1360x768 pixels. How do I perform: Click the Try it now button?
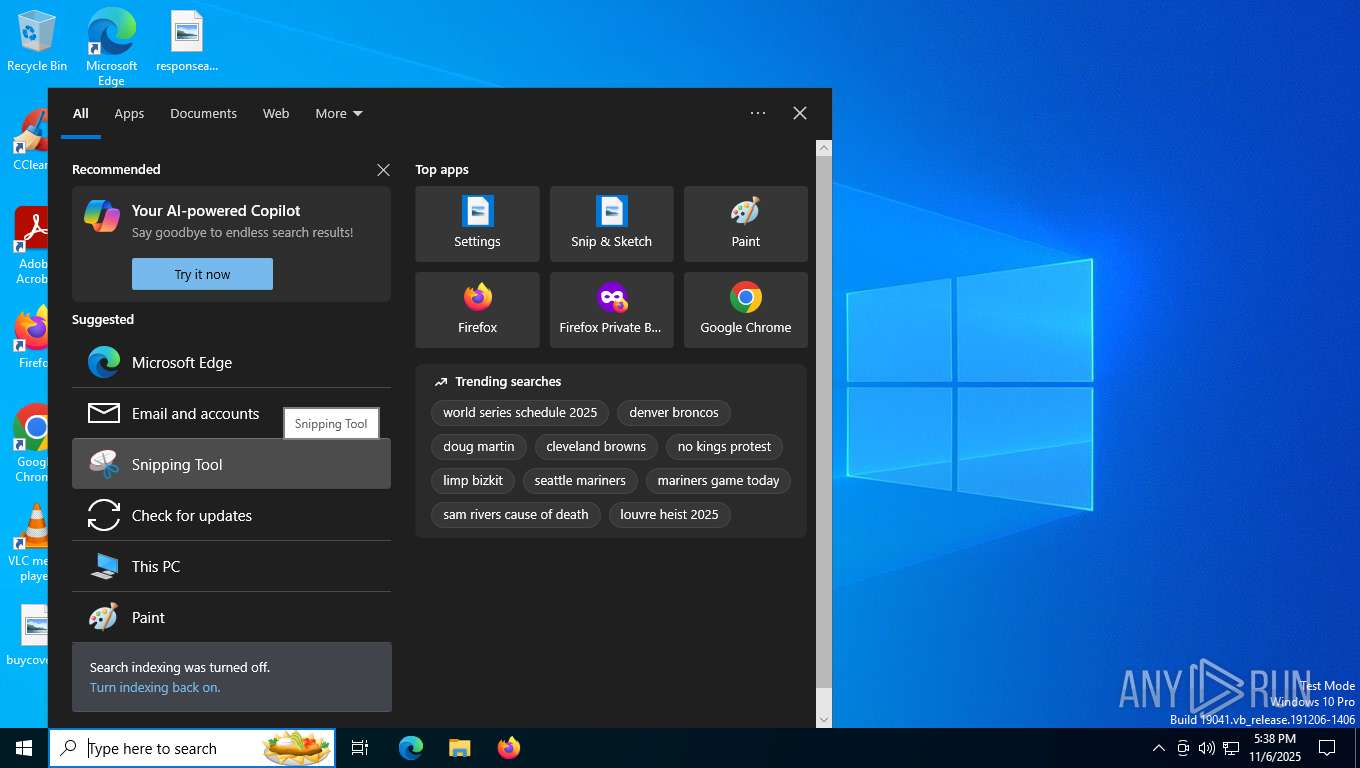click(x=202, y=274)
